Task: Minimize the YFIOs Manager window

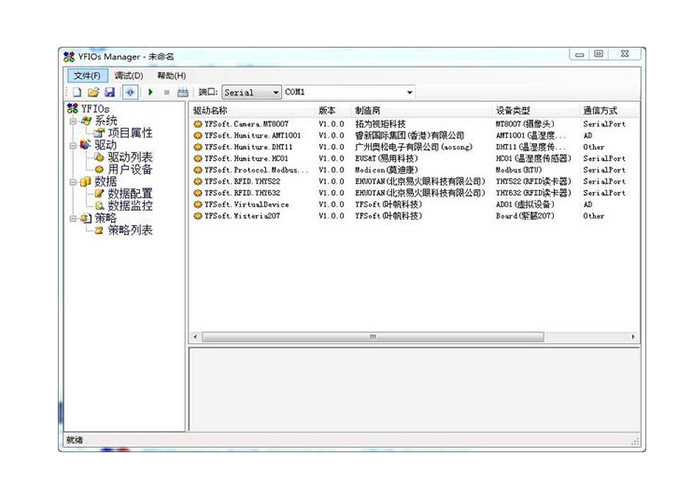Action: point(579,54)
